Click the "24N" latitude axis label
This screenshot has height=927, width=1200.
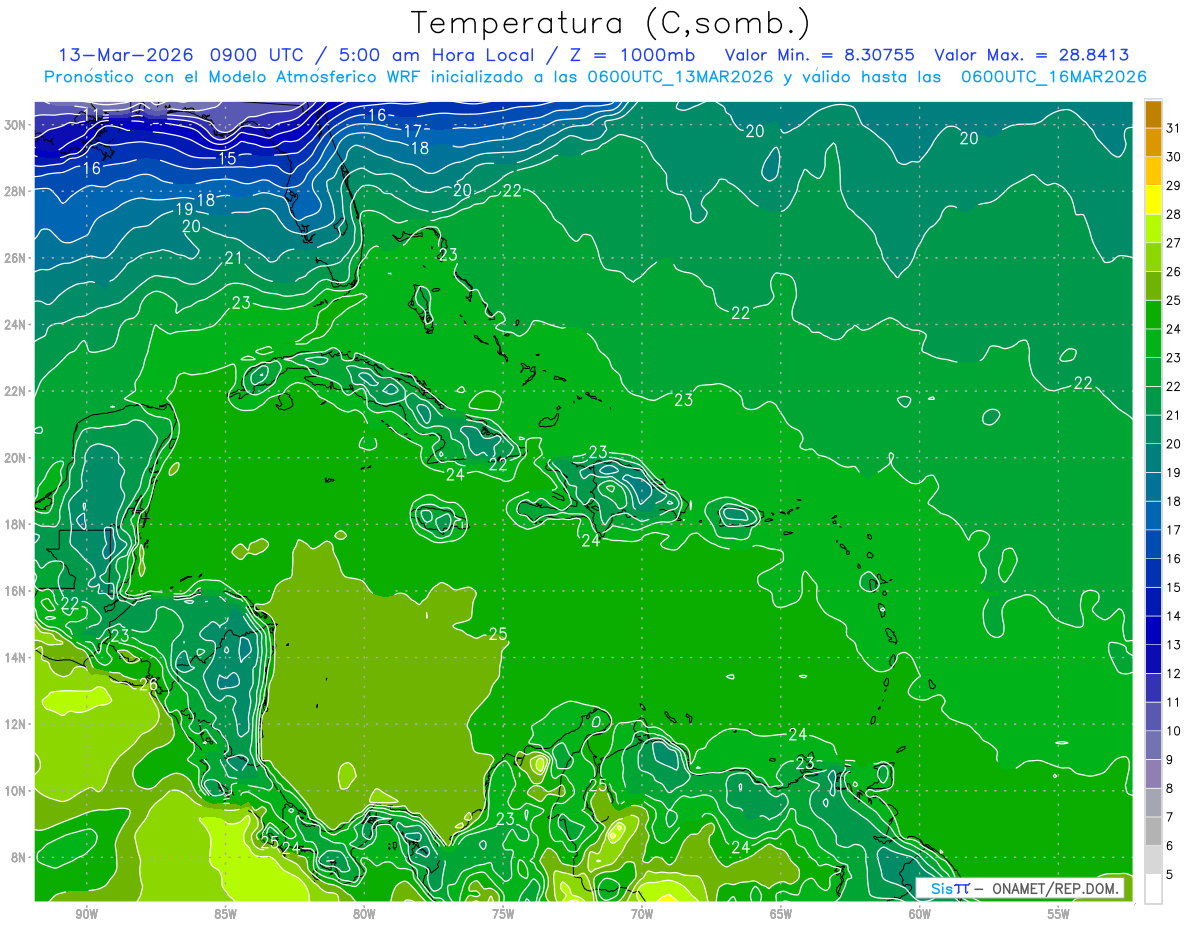15,325
